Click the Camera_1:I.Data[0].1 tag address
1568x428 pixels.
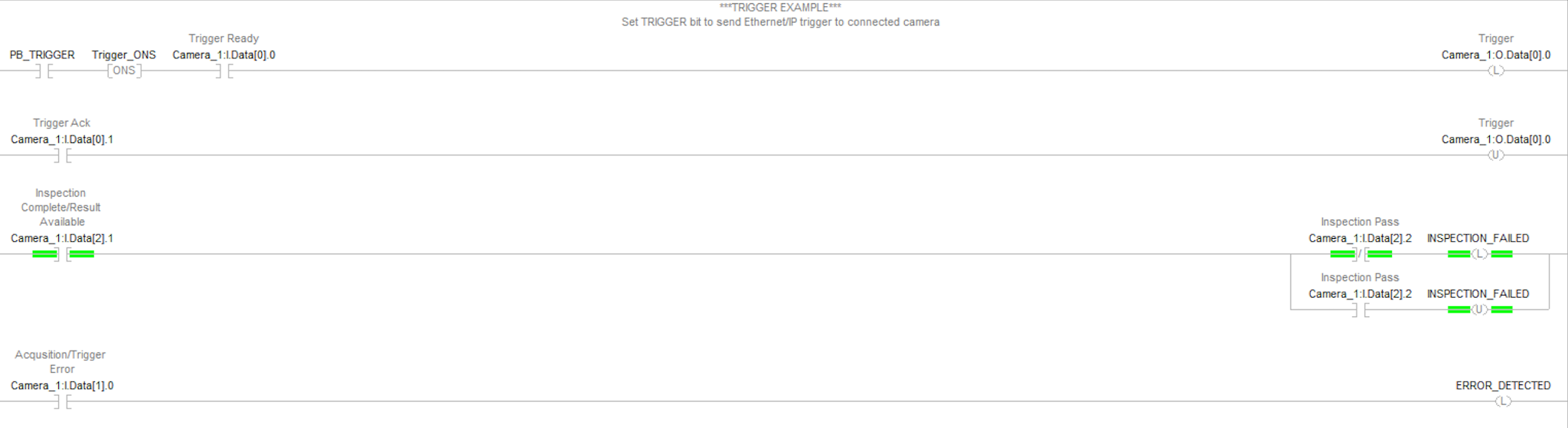coord(62,139)
